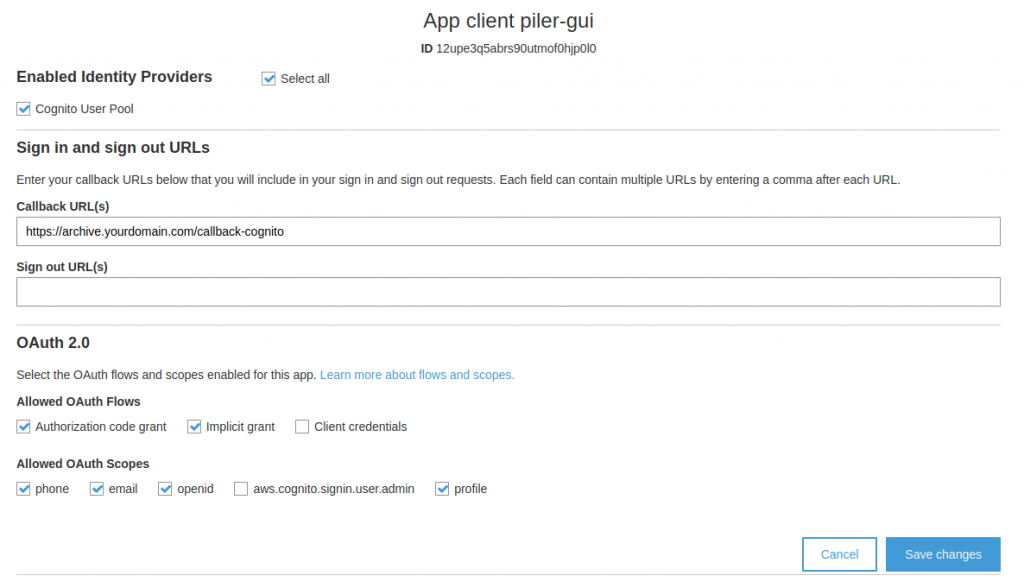Click the App client piler-gui title
Viewport: 1024px width, 582px height.
(510, 21)
